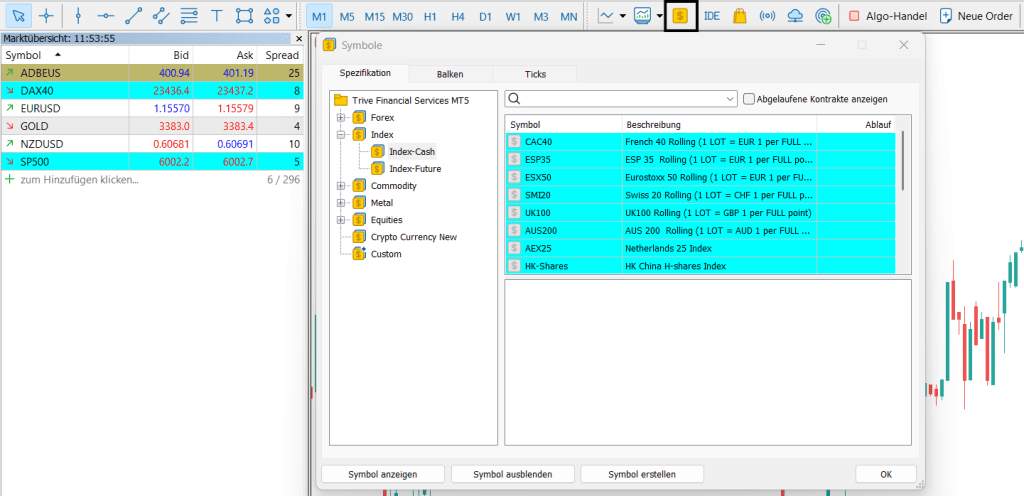
Task: Switch to the Balken tab
Action: point(451,74)
